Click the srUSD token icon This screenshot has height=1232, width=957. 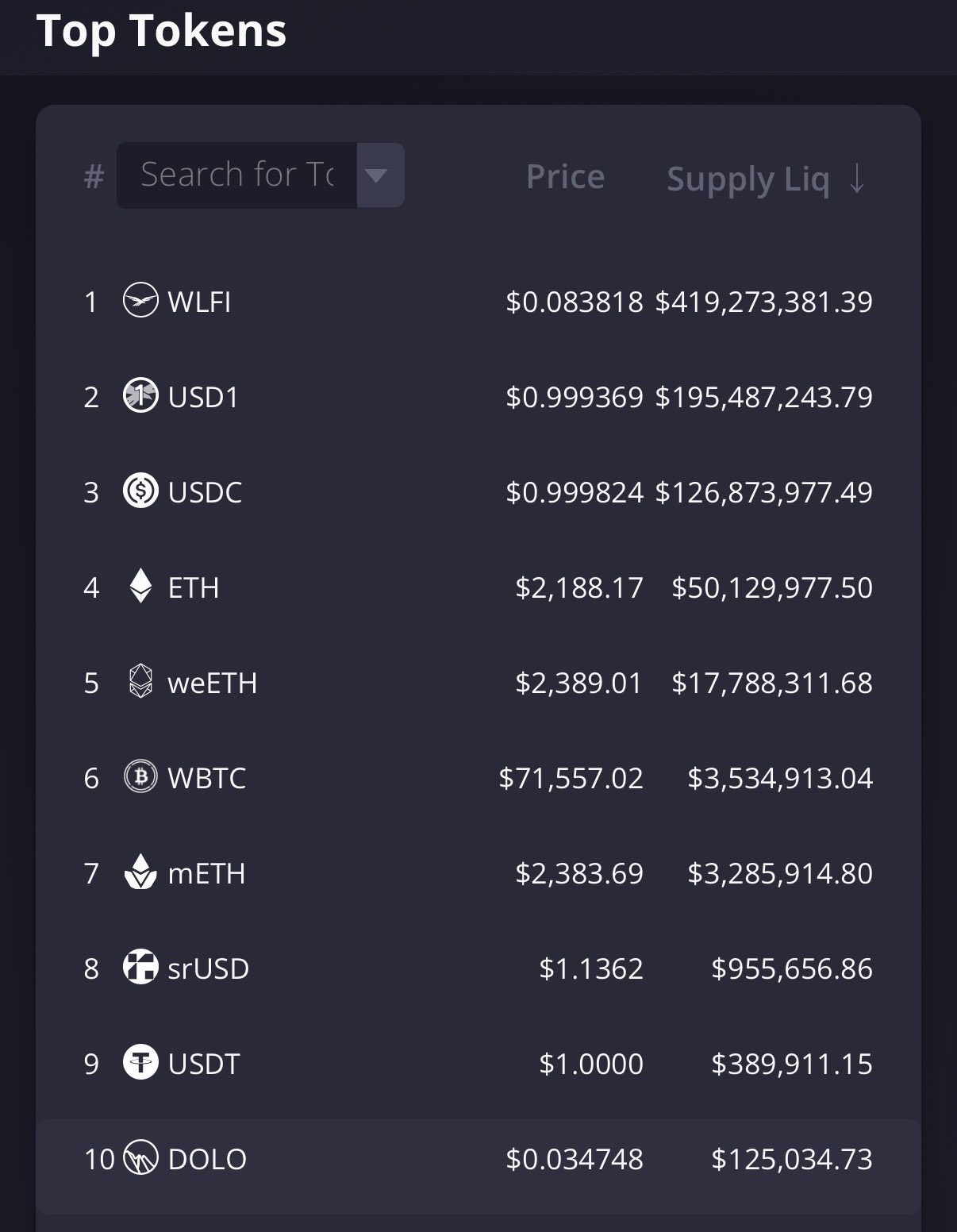[140, 968]
